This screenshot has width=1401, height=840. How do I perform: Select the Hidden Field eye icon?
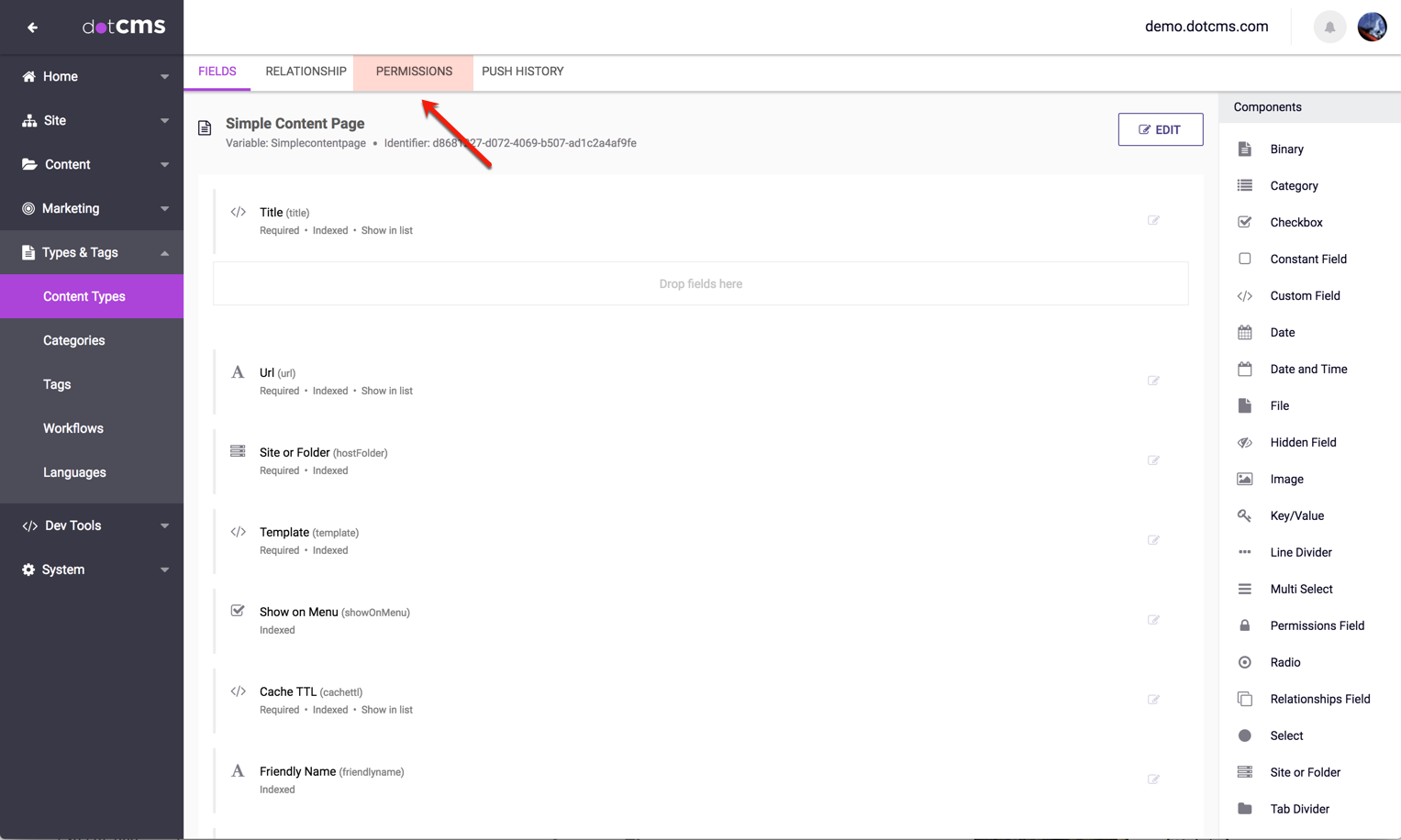click(1244, 442)
